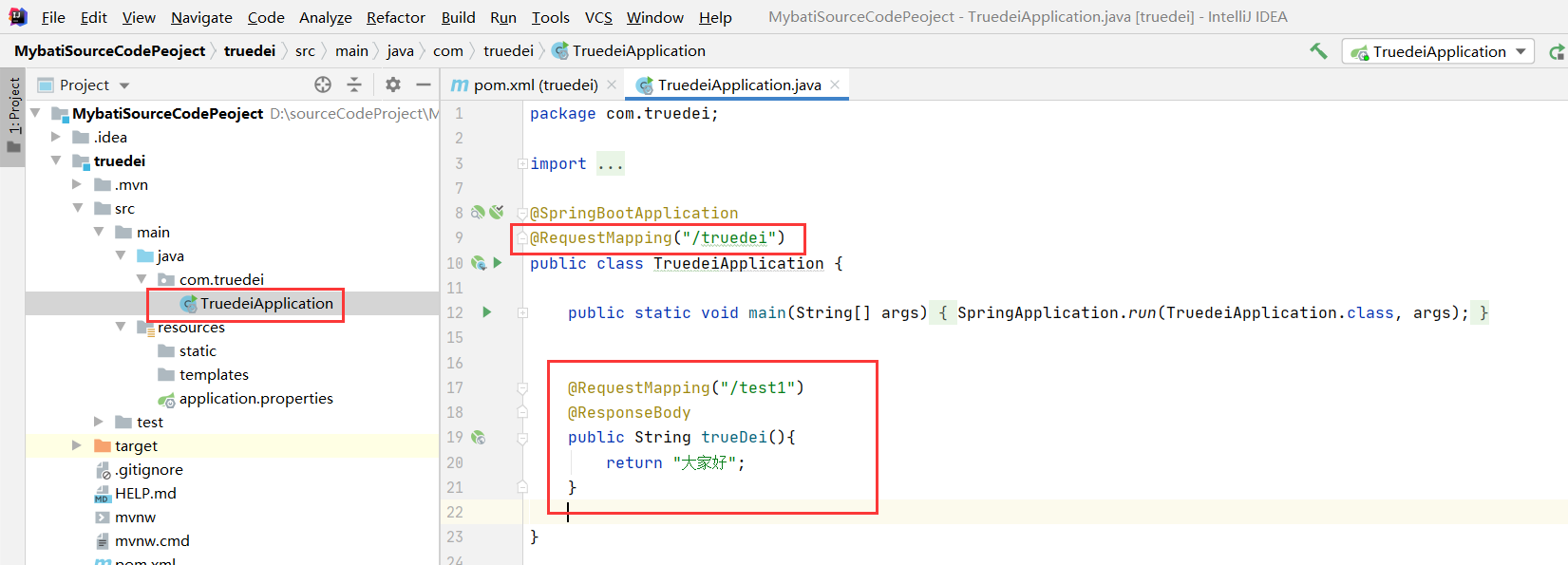Open the Run menu

[503, 17]
